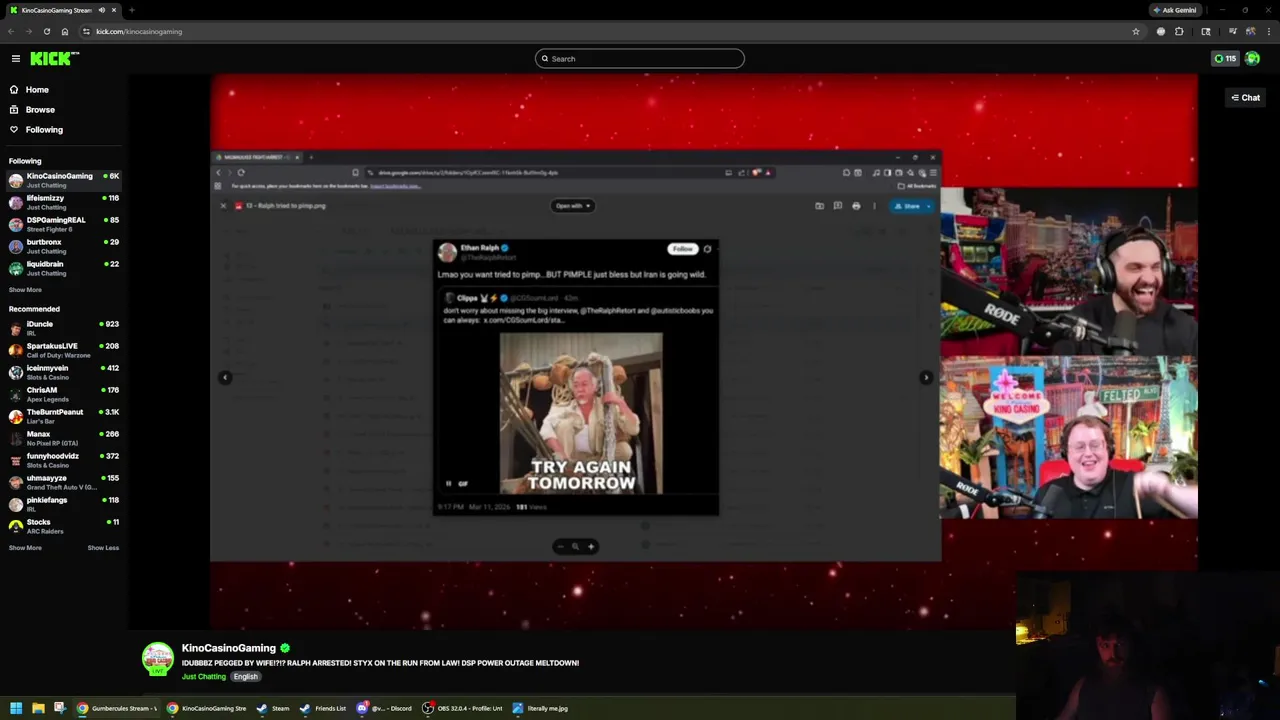
Task: Open Steam Friends List from taskbar
Action: 323,708
